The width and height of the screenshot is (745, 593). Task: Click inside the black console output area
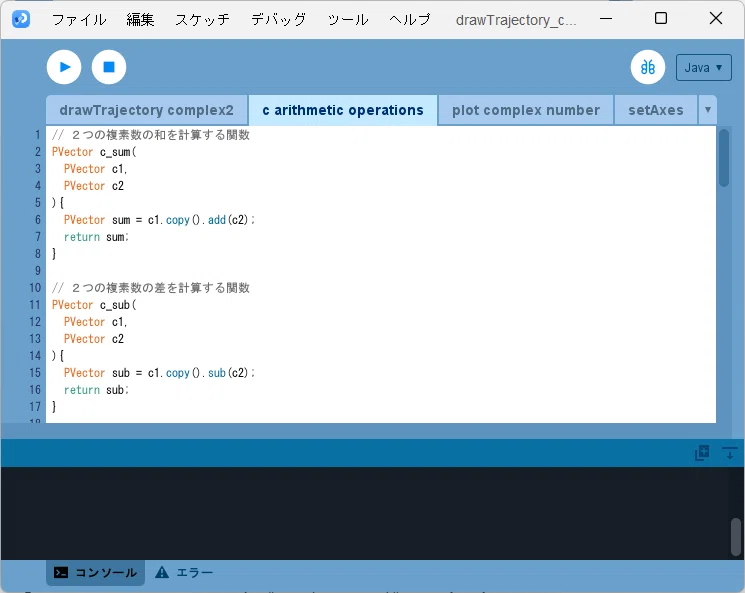(x=365, y=513)
